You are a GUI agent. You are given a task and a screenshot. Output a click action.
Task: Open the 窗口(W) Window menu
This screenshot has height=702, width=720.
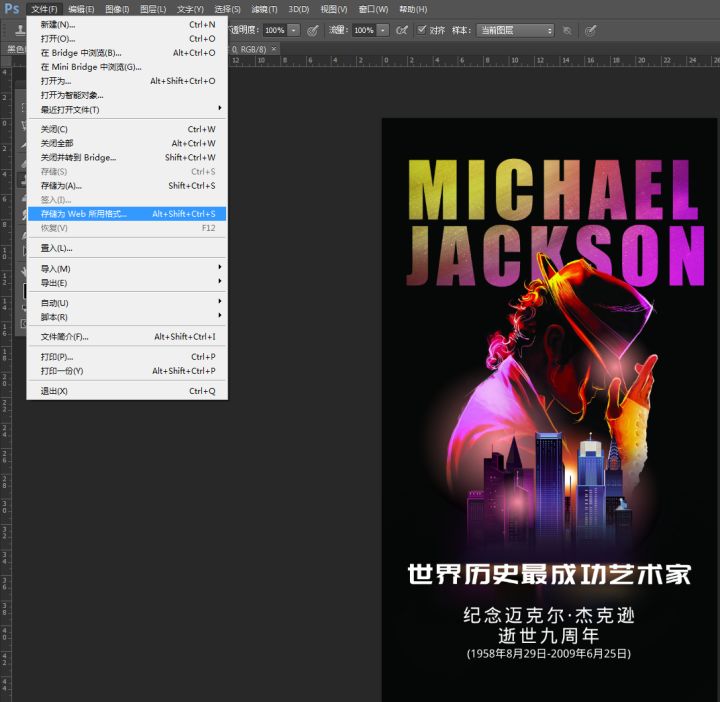(373, 9)
